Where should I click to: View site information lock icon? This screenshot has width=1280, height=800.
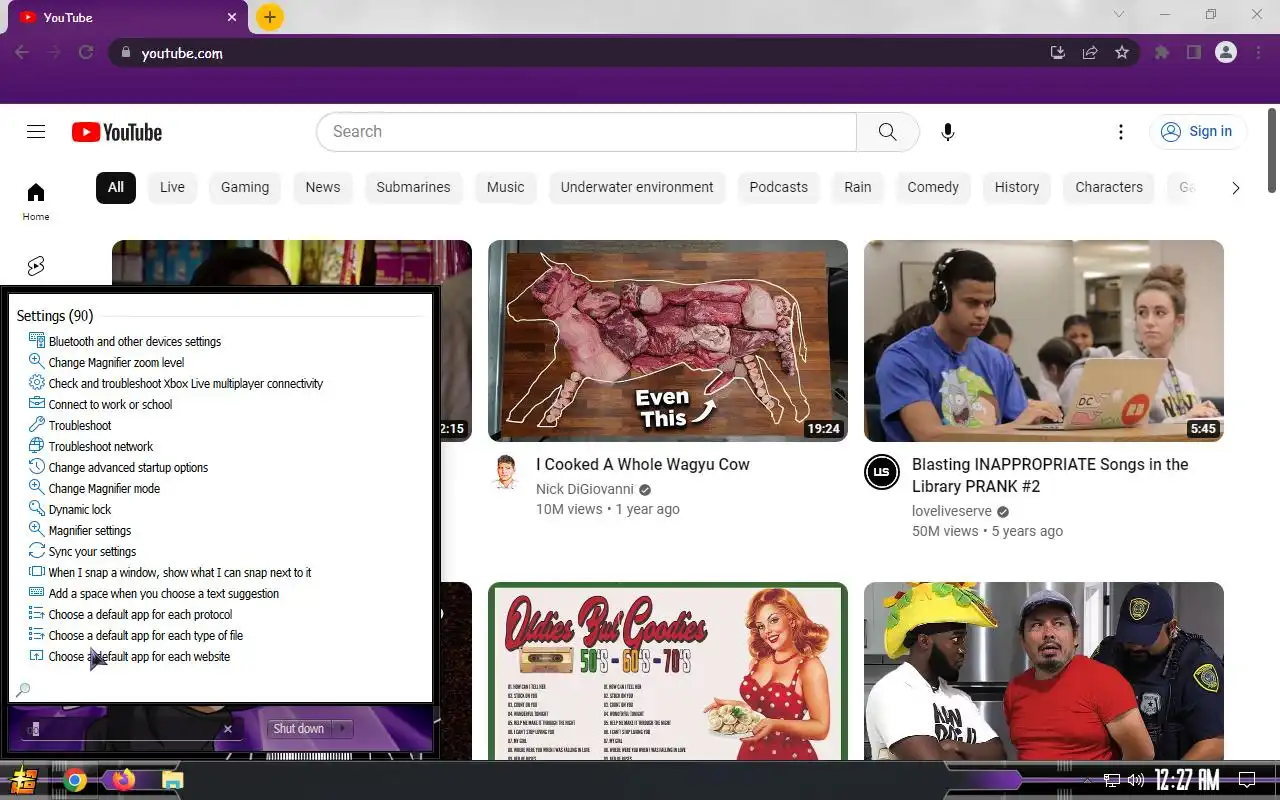point(125,53)
